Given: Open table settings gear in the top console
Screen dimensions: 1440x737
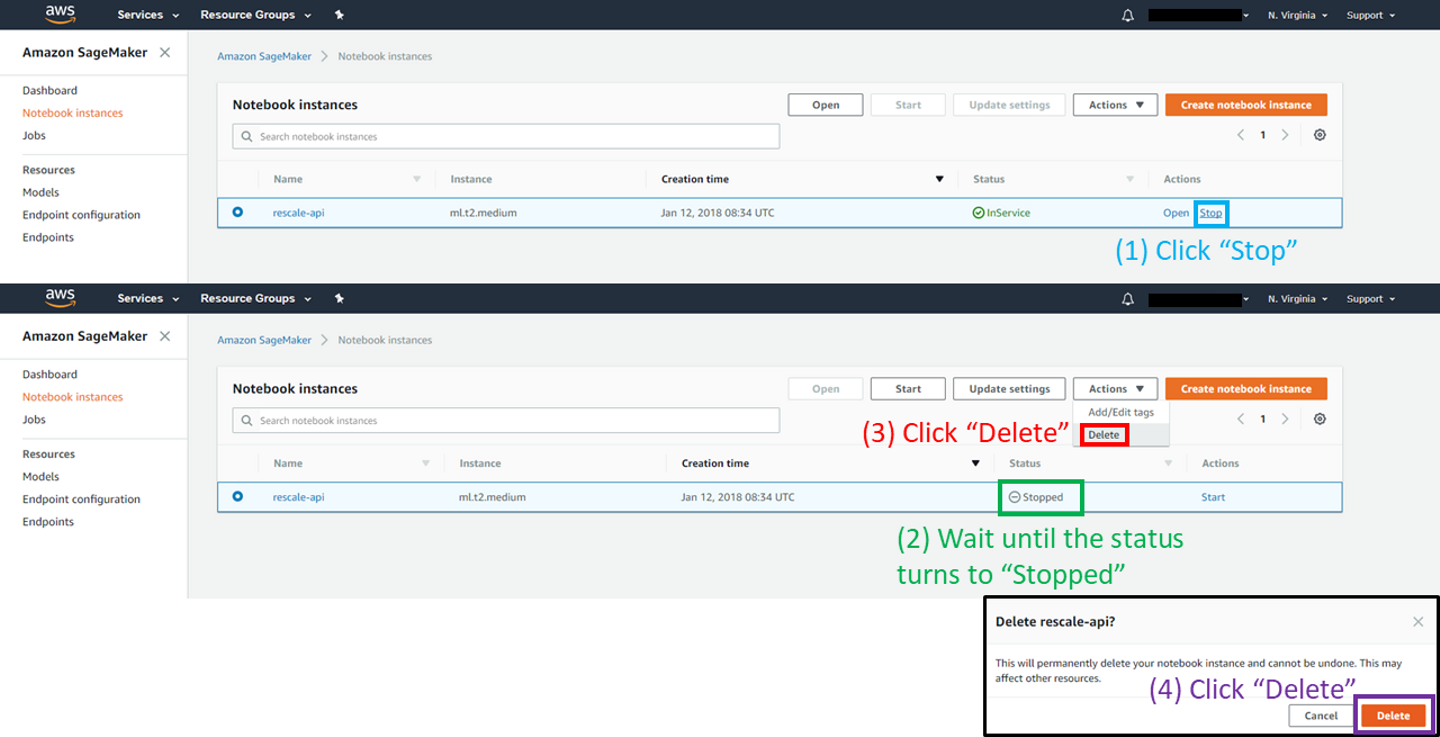Looking at the screenshot, I should click(1320, 135).
